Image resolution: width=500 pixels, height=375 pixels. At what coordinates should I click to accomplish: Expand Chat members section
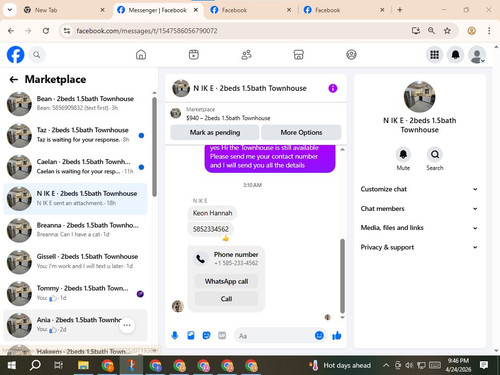tap(419, 208)
